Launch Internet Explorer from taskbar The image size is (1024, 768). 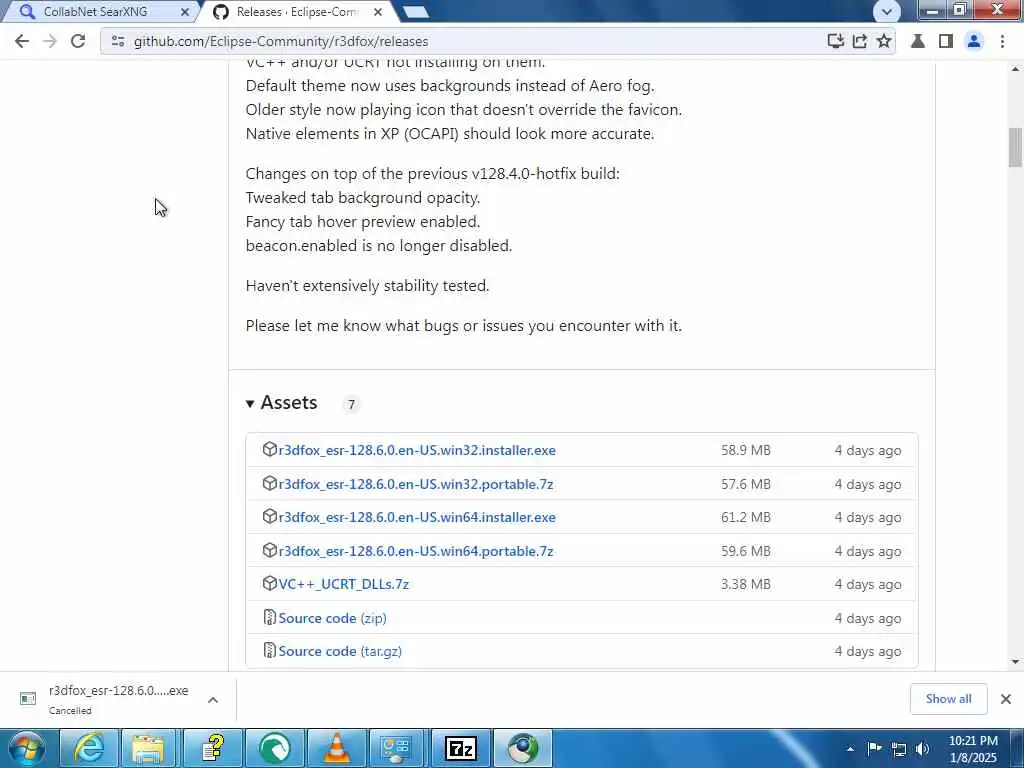pyautogui.click(x=88, y=748)
